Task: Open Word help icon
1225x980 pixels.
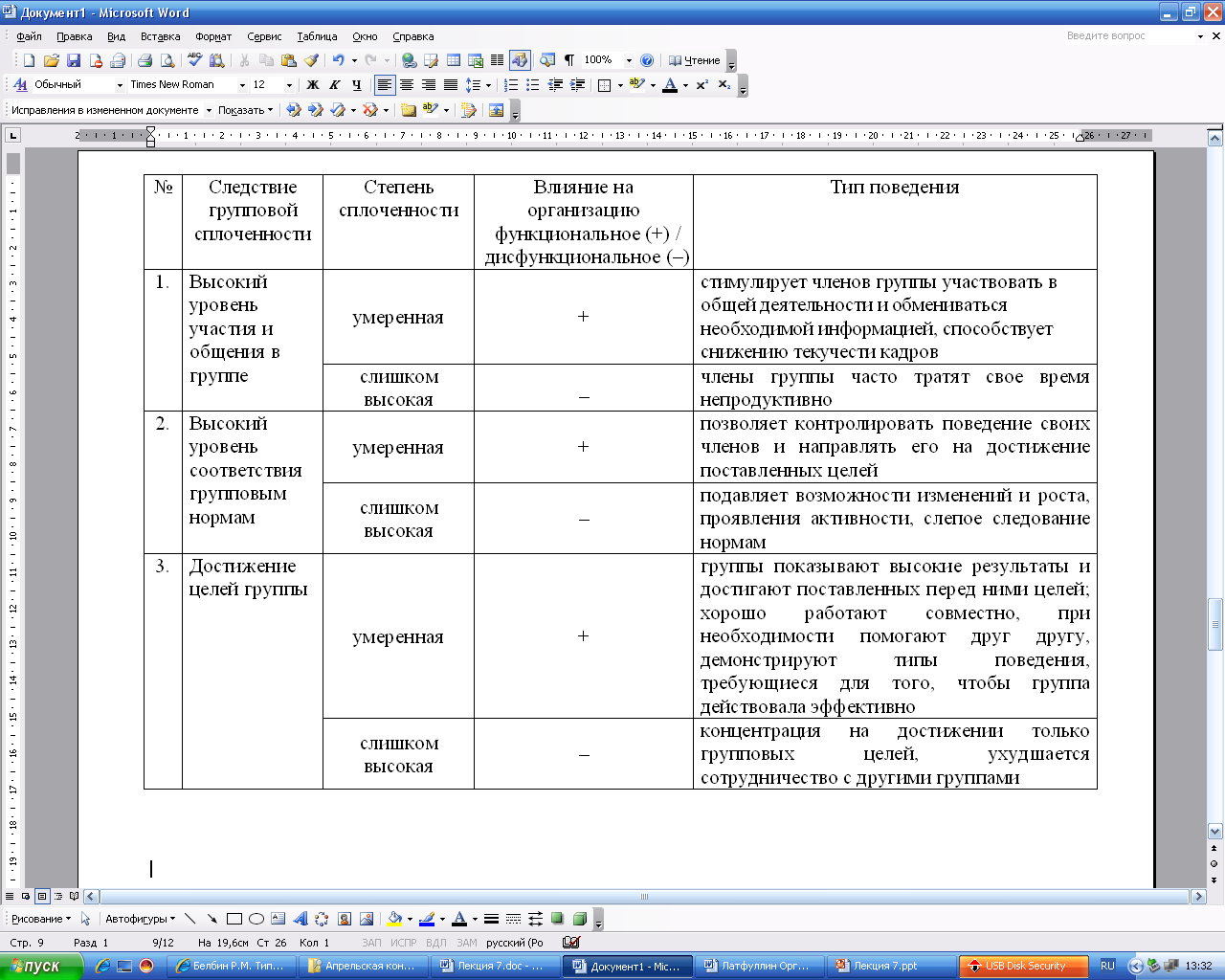Action: pyautogui.click(x=647, y=60)
